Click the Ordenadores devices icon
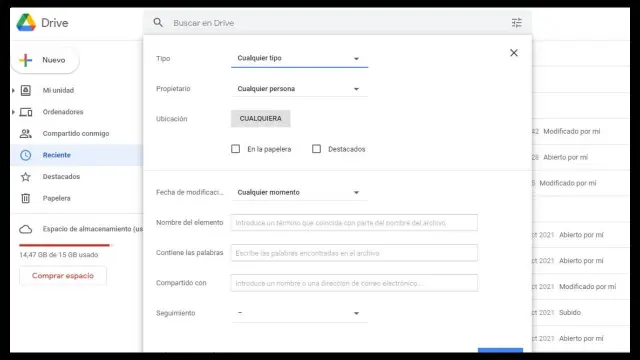The width and height of the screenshot is (640, 360). pyautogui.click(x=26, y=112)
